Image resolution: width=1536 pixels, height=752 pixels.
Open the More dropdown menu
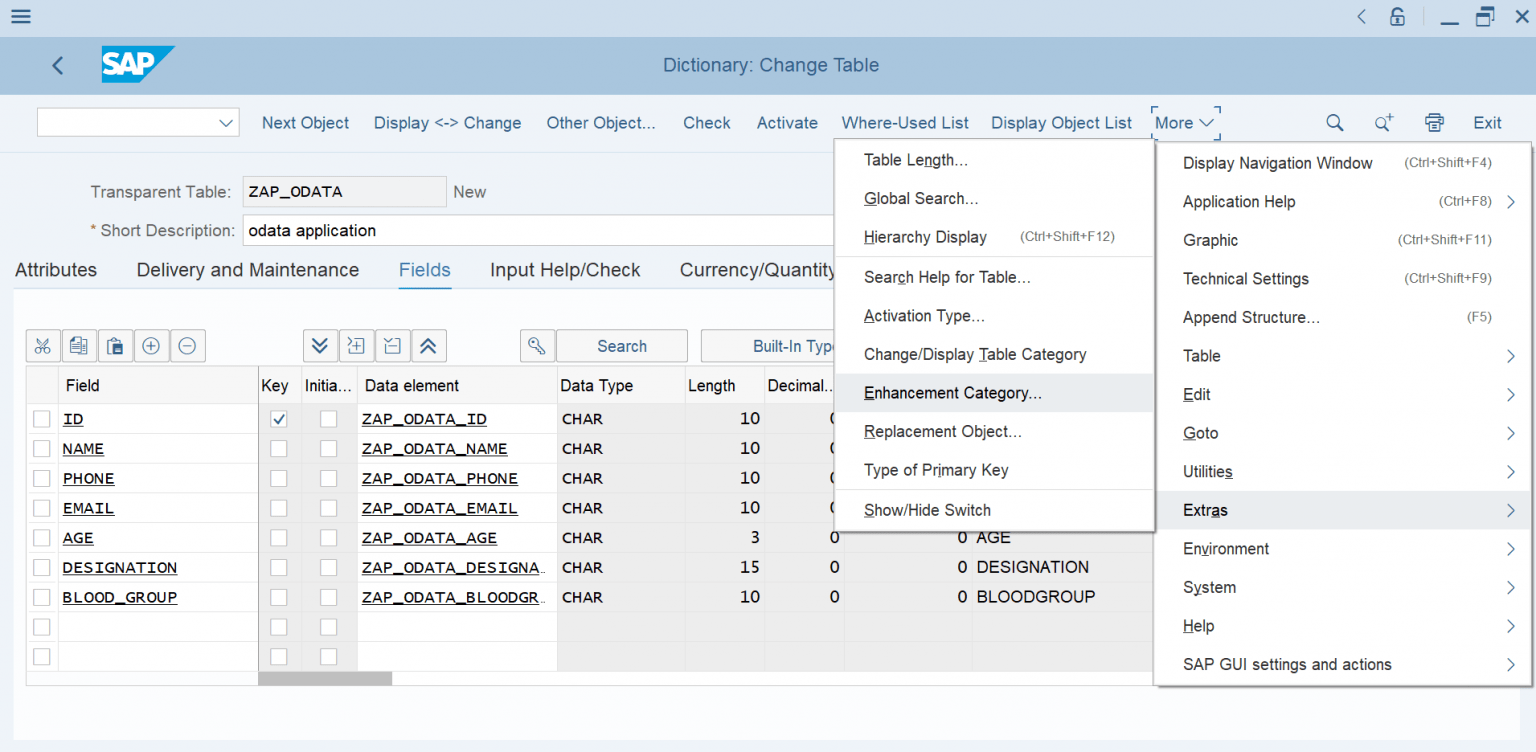1183,122
